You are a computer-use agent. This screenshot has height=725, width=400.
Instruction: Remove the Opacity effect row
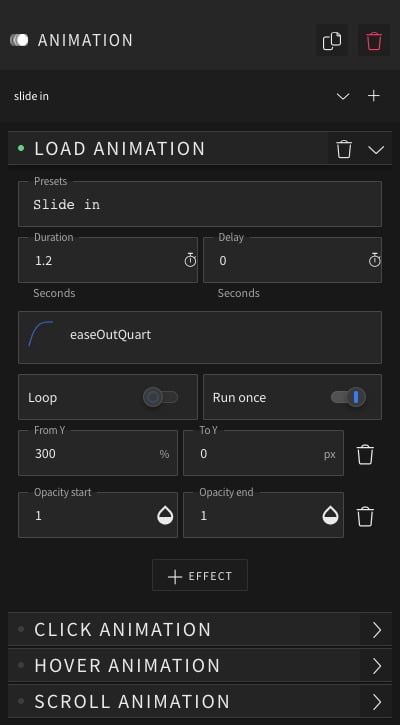(365, 516)
